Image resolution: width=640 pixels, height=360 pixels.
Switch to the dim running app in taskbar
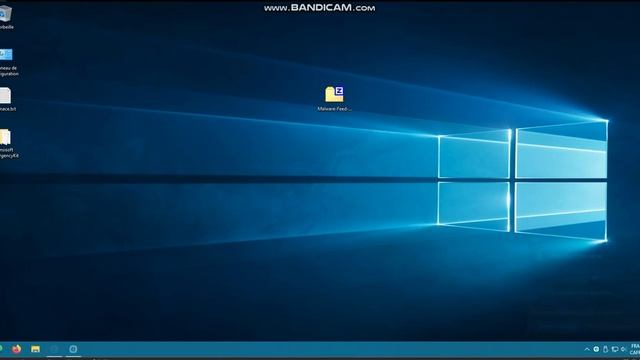(54, 349)
